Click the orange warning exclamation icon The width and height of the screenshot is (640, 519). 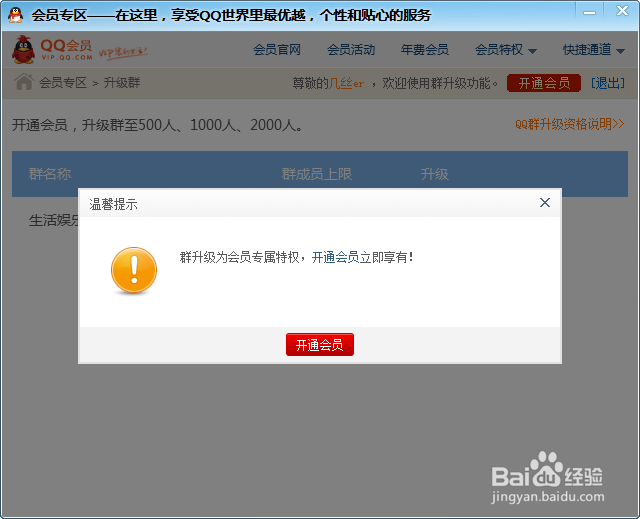134,270
